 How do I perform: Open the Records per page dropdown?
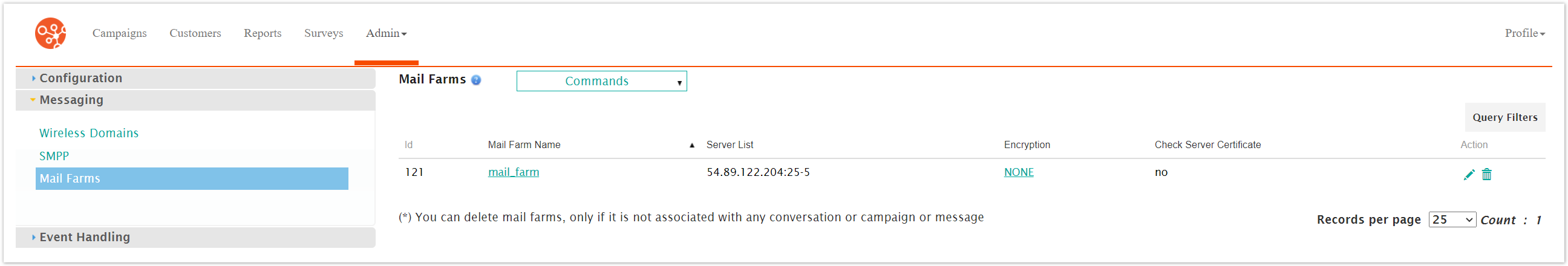coord(1451,219)
